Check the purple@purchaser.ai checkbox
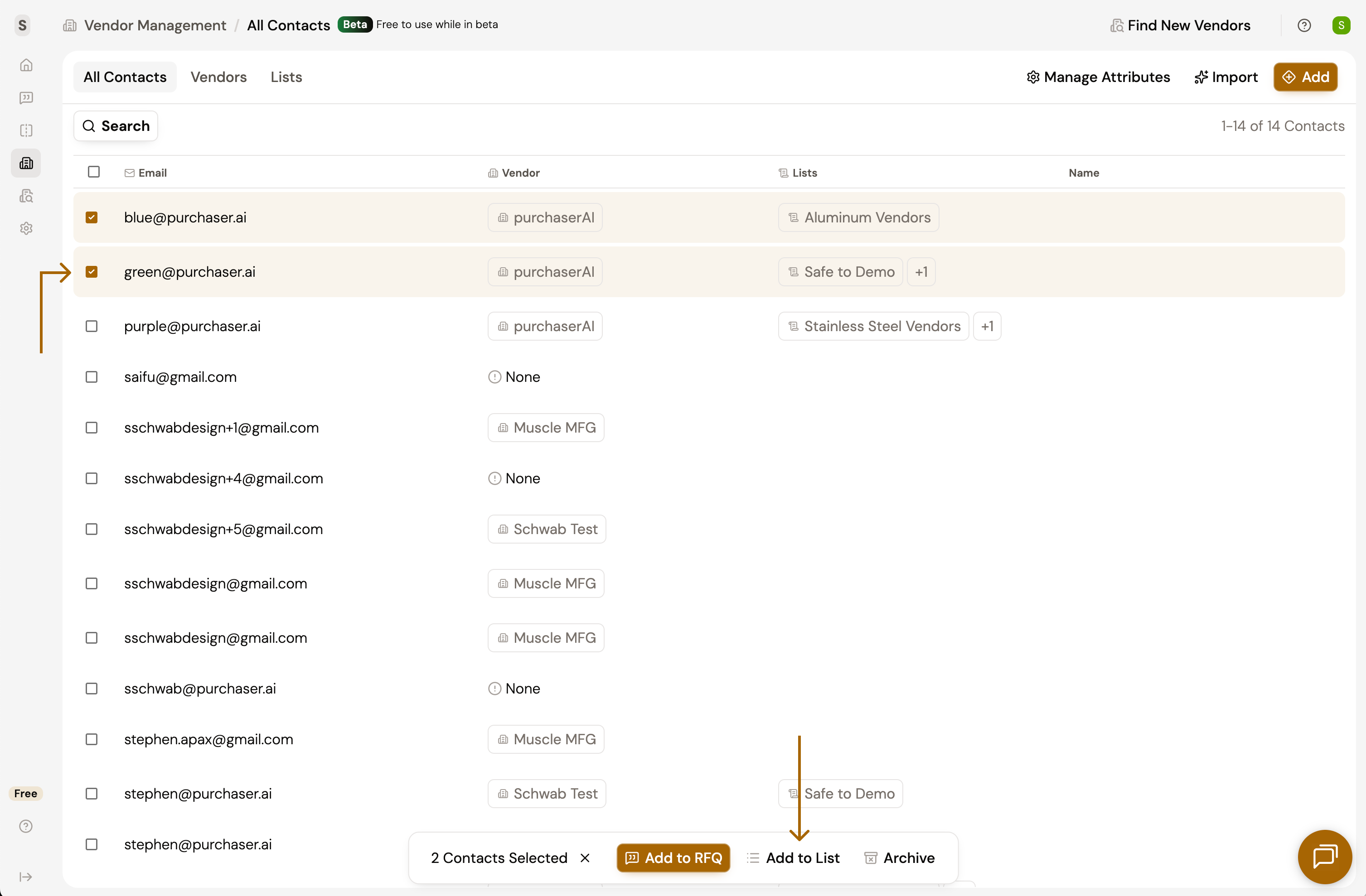 pos(92,327)
